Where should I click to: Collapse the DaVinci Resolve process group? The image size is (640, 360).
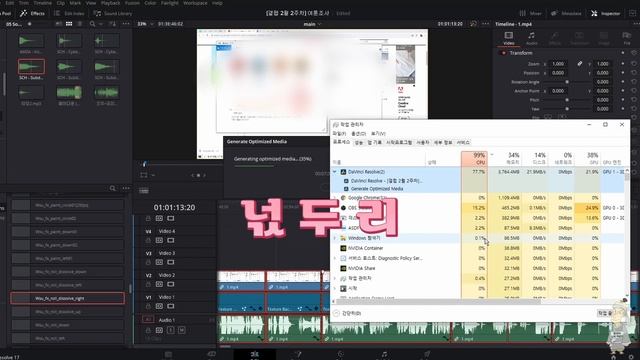click(x=335, y=172)
